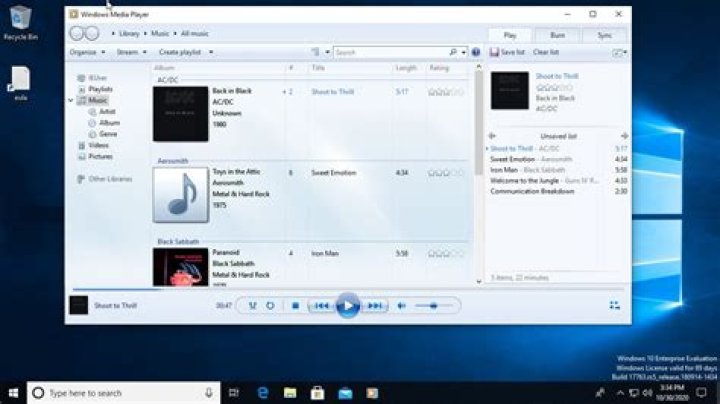Click Create playlist
Screen dimensions: 720x404
(x=180, y=52)
